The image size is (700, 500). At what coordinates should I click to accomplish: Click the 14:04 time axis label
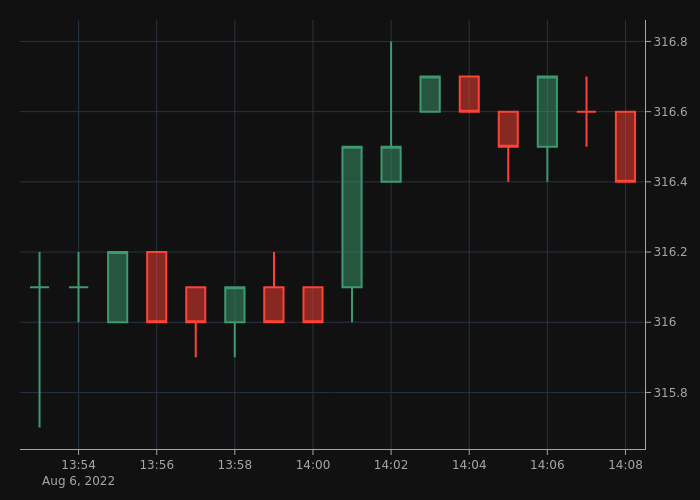pyautogui.click(x=469, y=465)
